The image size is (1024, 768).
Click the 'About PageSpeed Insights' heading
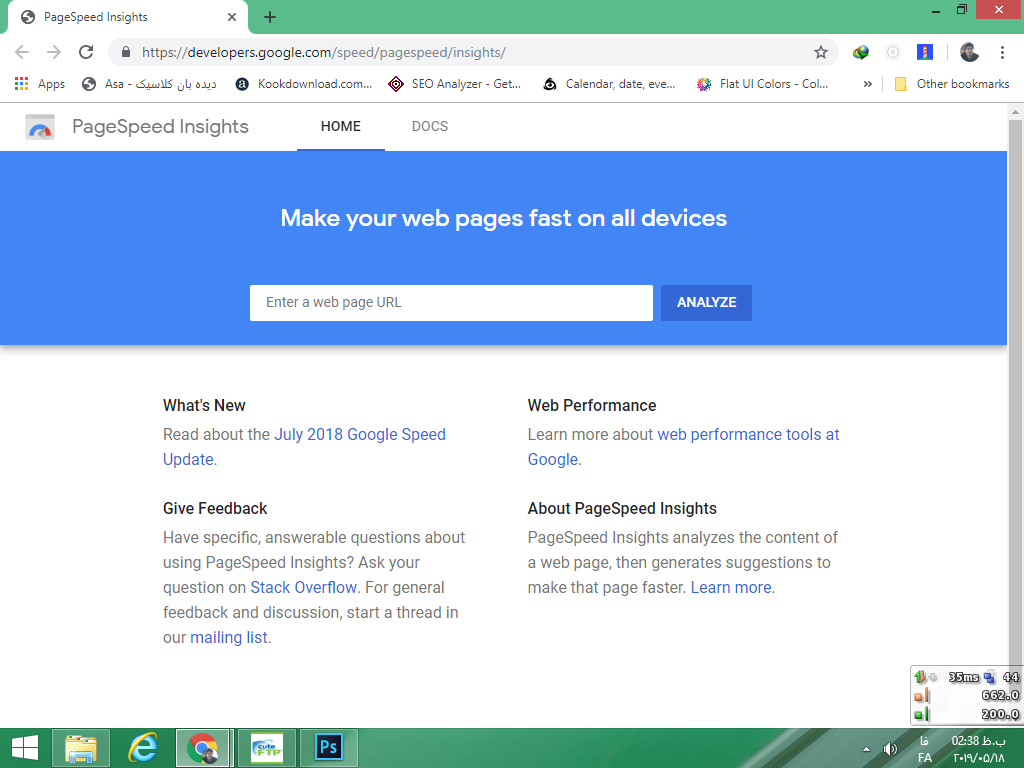[x=622, y=509]
